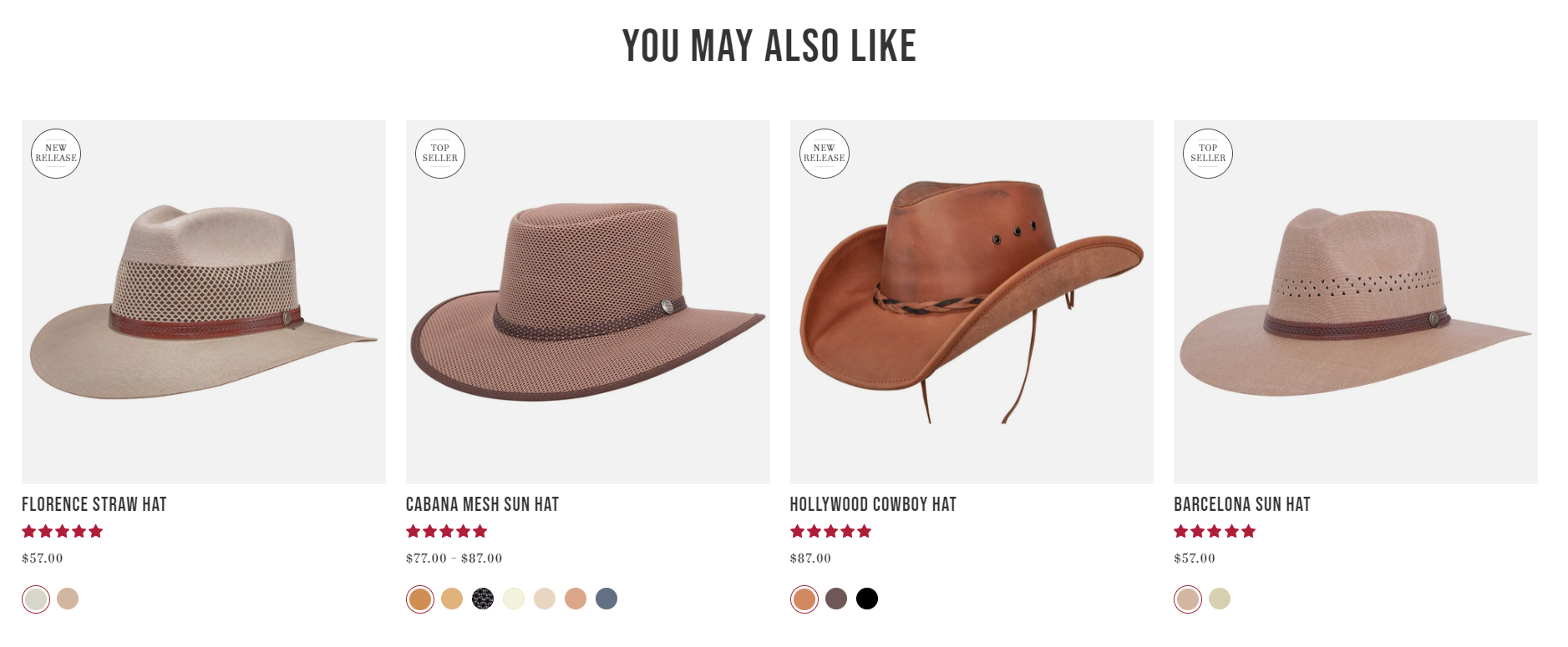1568x647 pixels.
Task: Open the Hollywood Cowboy Hat product image
Action: 972,302
